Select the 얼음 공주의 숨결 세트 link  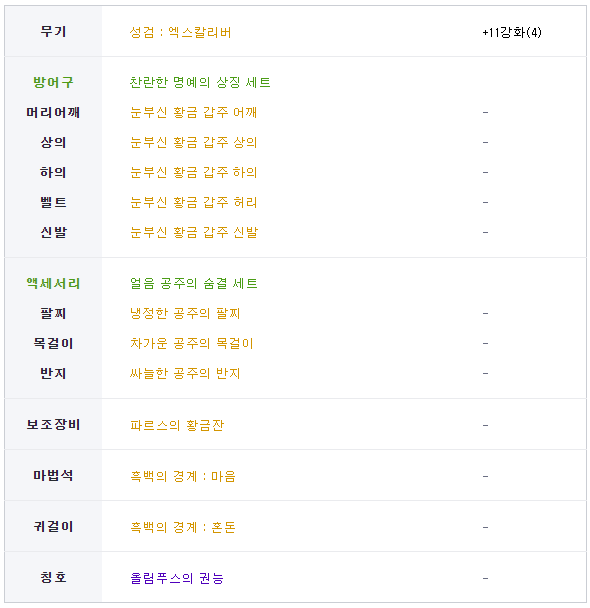pos(193,283)
